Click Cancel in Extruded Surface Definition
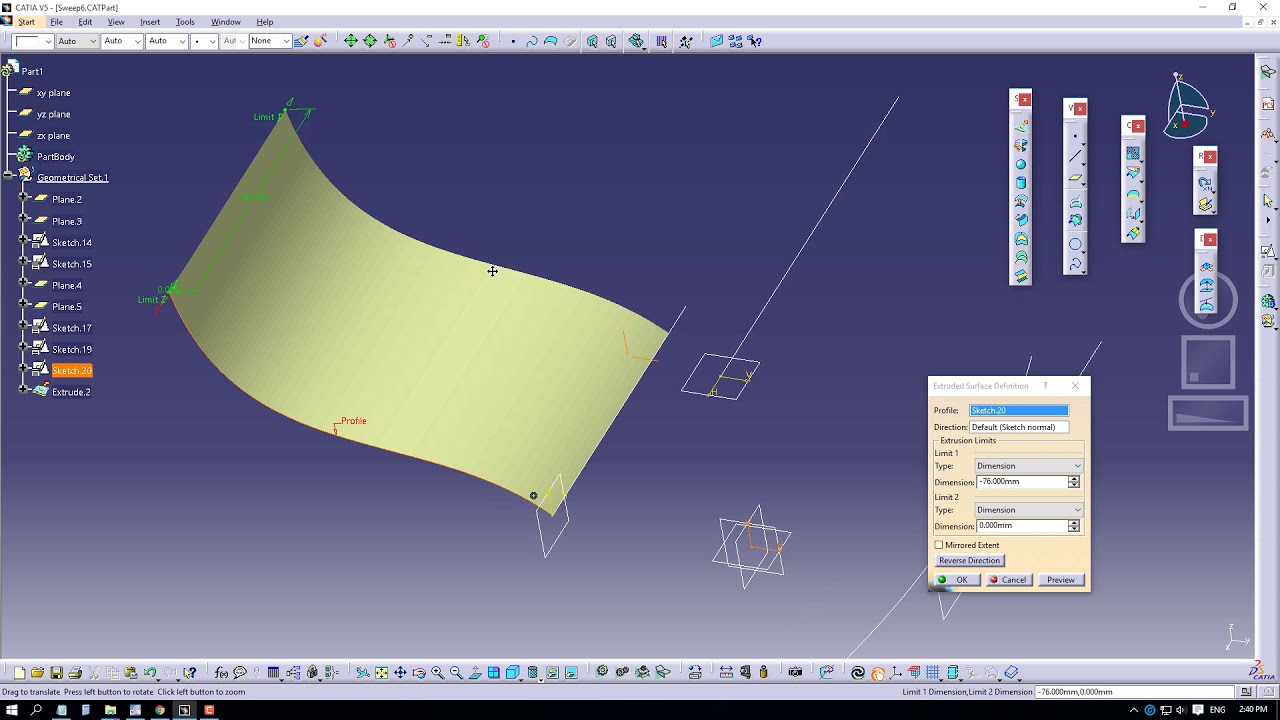Image resolution: width=1280 pixels, height=720 pixels. point(1008,580)
